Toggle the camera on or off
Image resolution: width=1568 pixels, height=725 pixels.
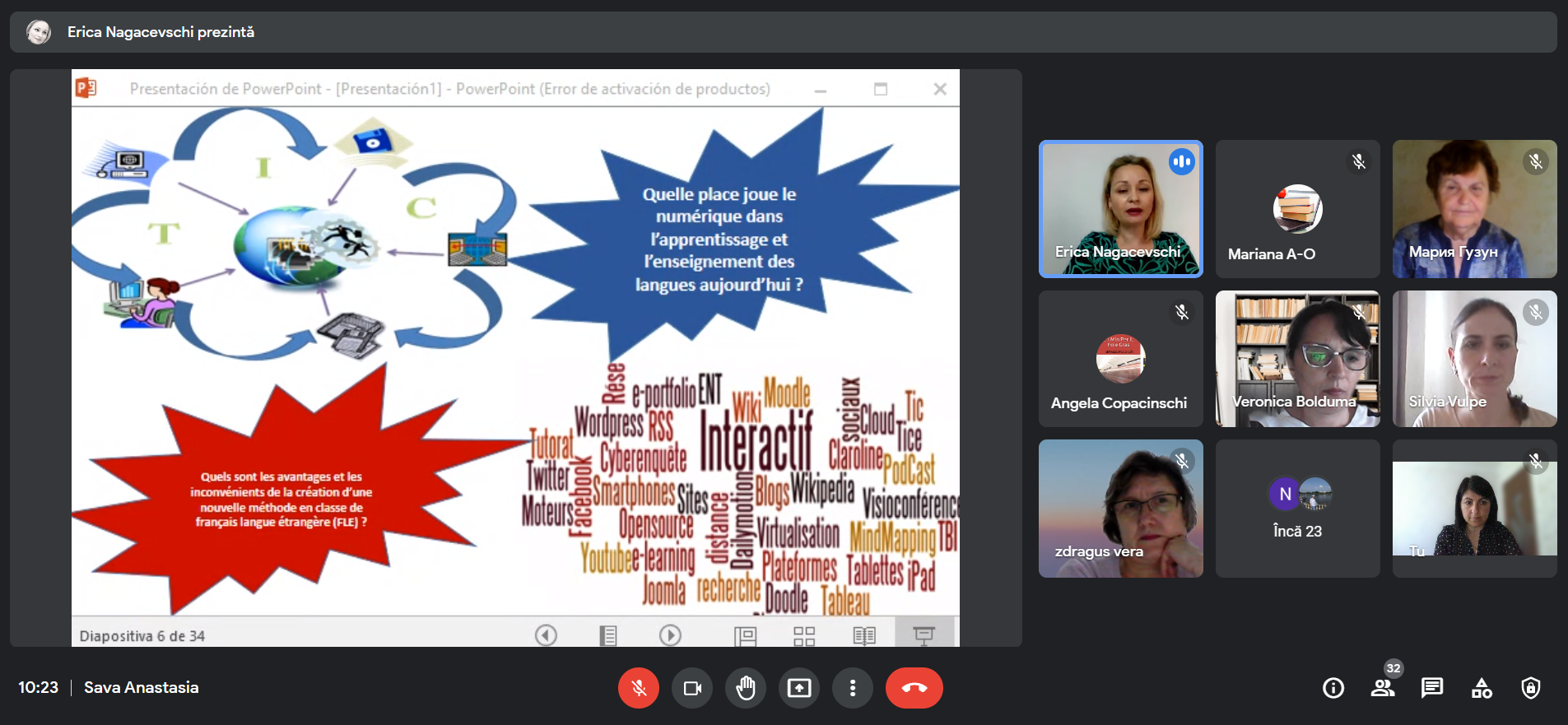point(692,688)
